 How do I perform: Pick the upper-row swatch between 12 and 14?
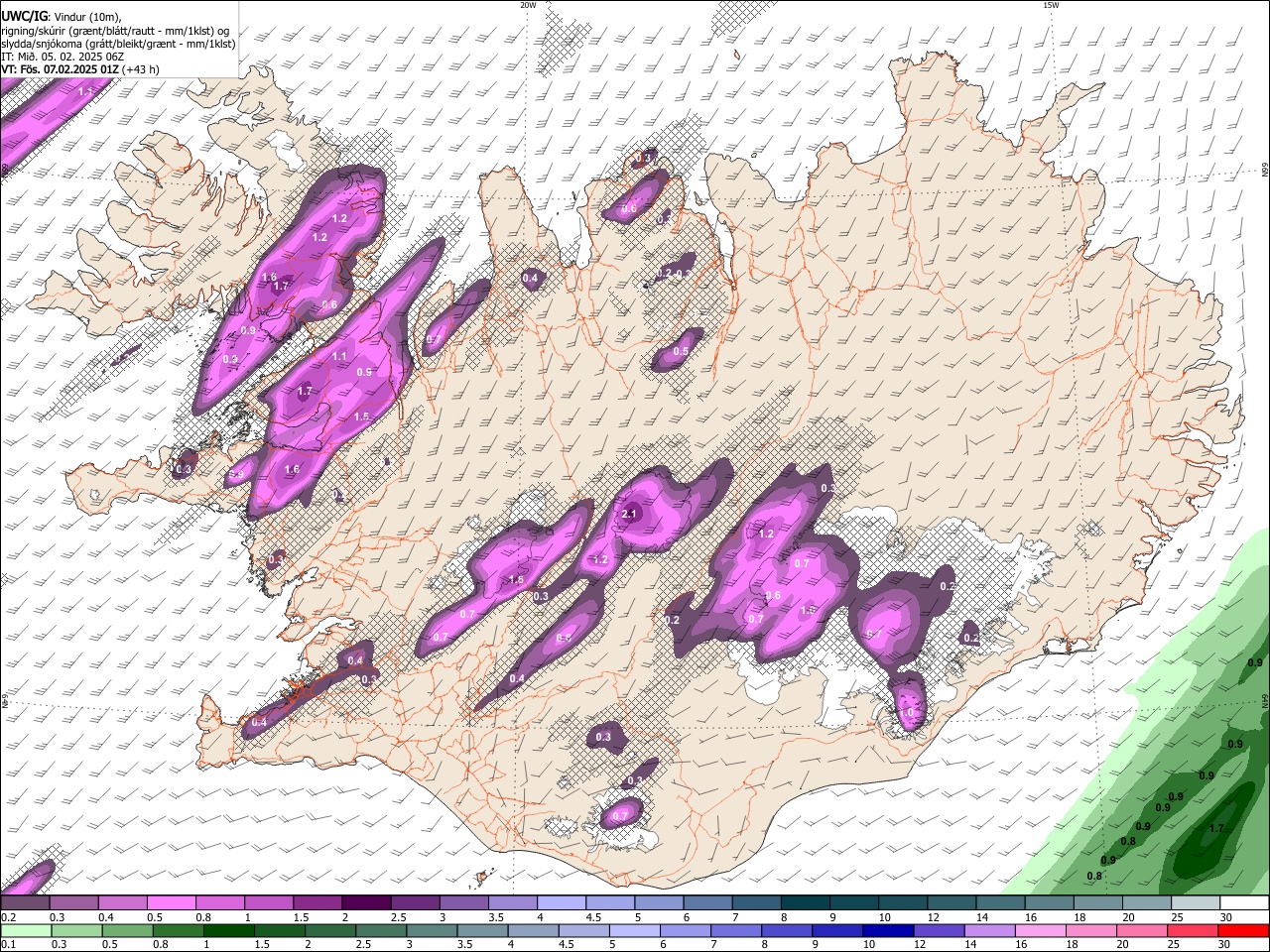point(951,903)
